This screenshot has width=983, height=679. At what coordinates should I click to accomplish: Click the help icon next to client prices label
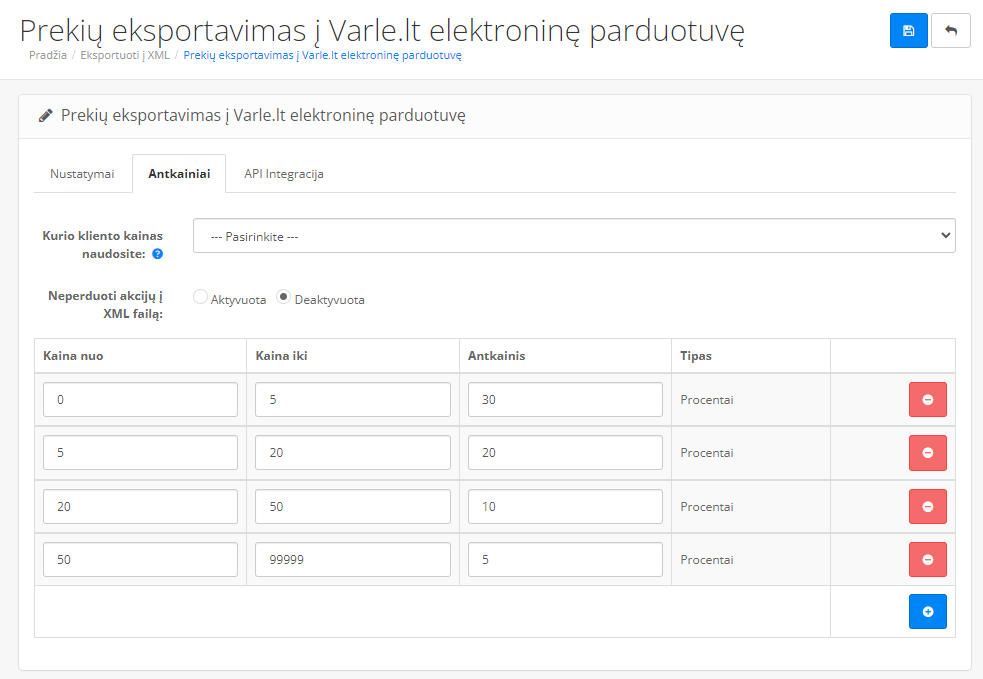(157, 254)
